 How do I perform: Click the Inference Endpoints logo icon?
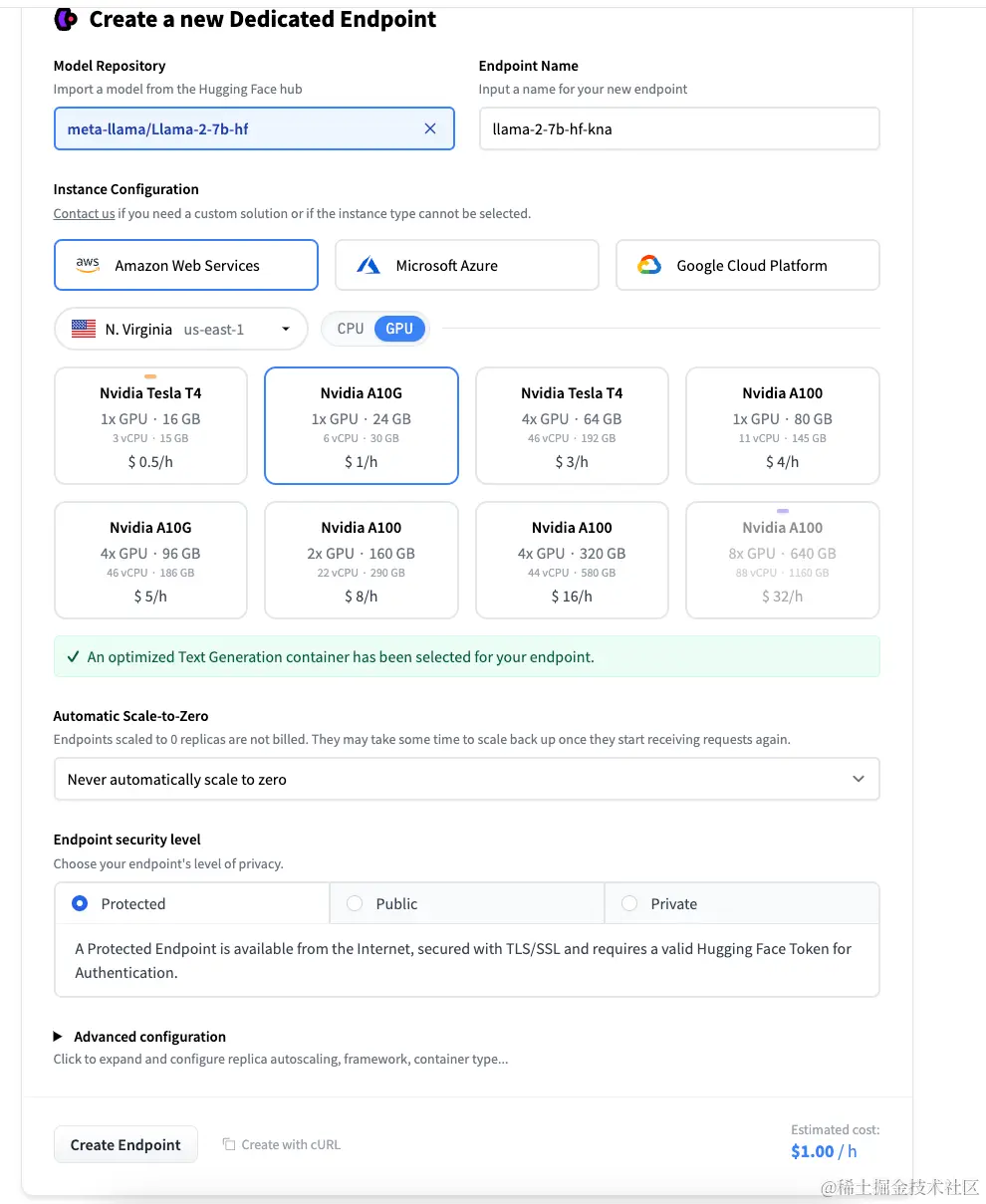pos(67,19)
